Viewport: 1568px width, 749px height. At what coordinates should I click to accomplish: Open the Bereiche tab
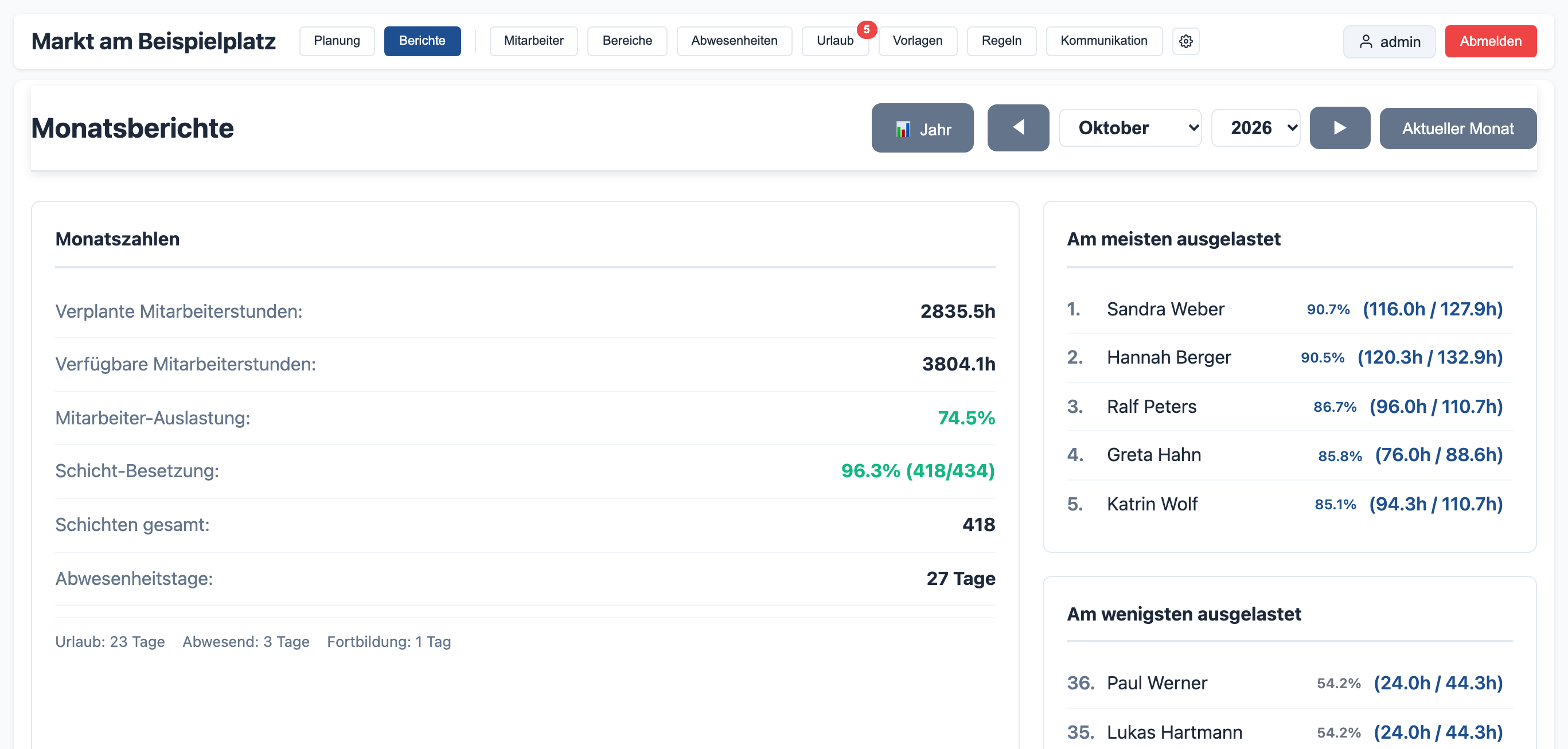(627, 41)
